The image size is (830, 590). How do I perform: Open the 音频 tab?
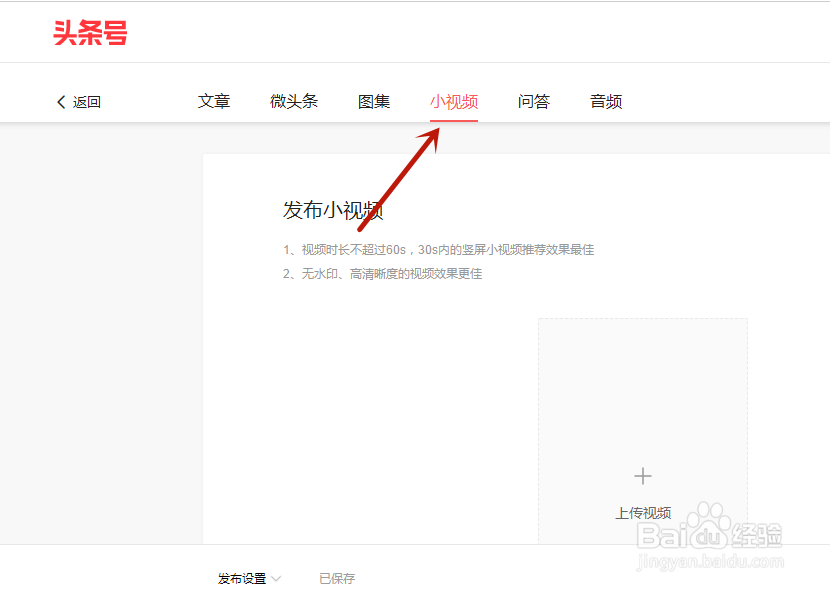click(606, 101)
